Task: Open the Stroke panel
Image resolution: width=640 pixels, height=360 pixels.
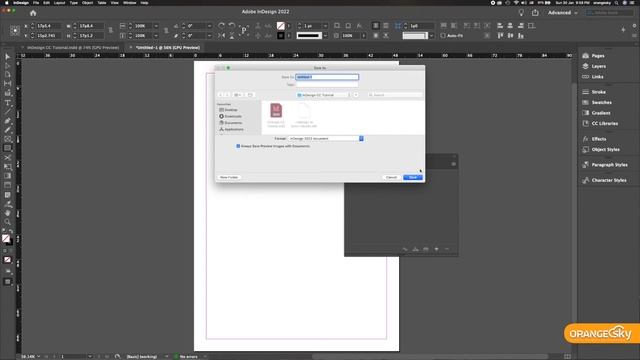Action: 598,92
